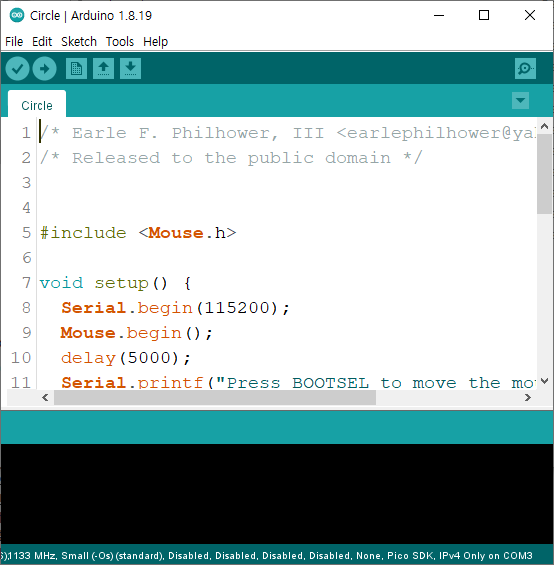Viewport: 554px width, 565px height.
Task: Click the editor scroll up arrow
Action: pyautogui.click(x=545, y=126)
